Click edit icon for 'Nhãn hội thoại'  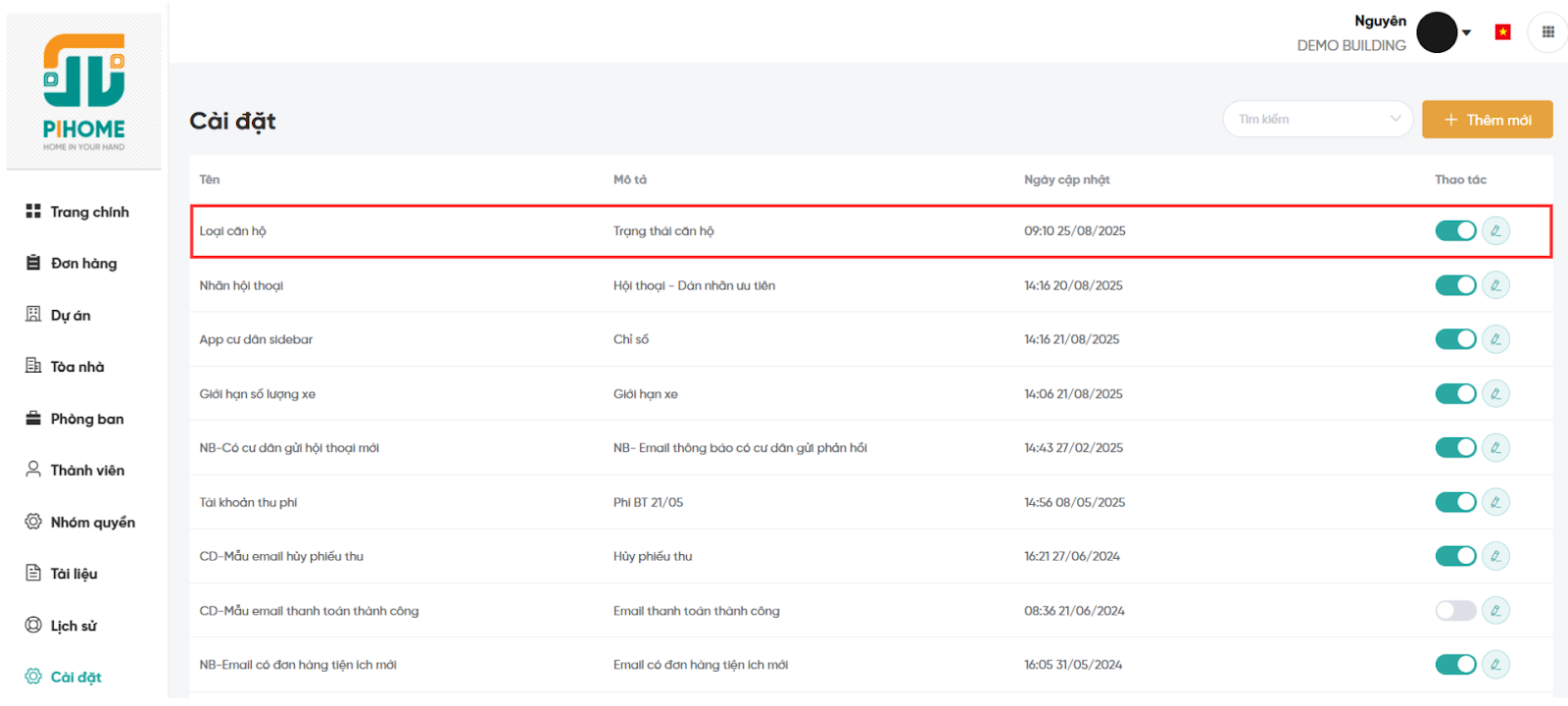(1495, 285)
